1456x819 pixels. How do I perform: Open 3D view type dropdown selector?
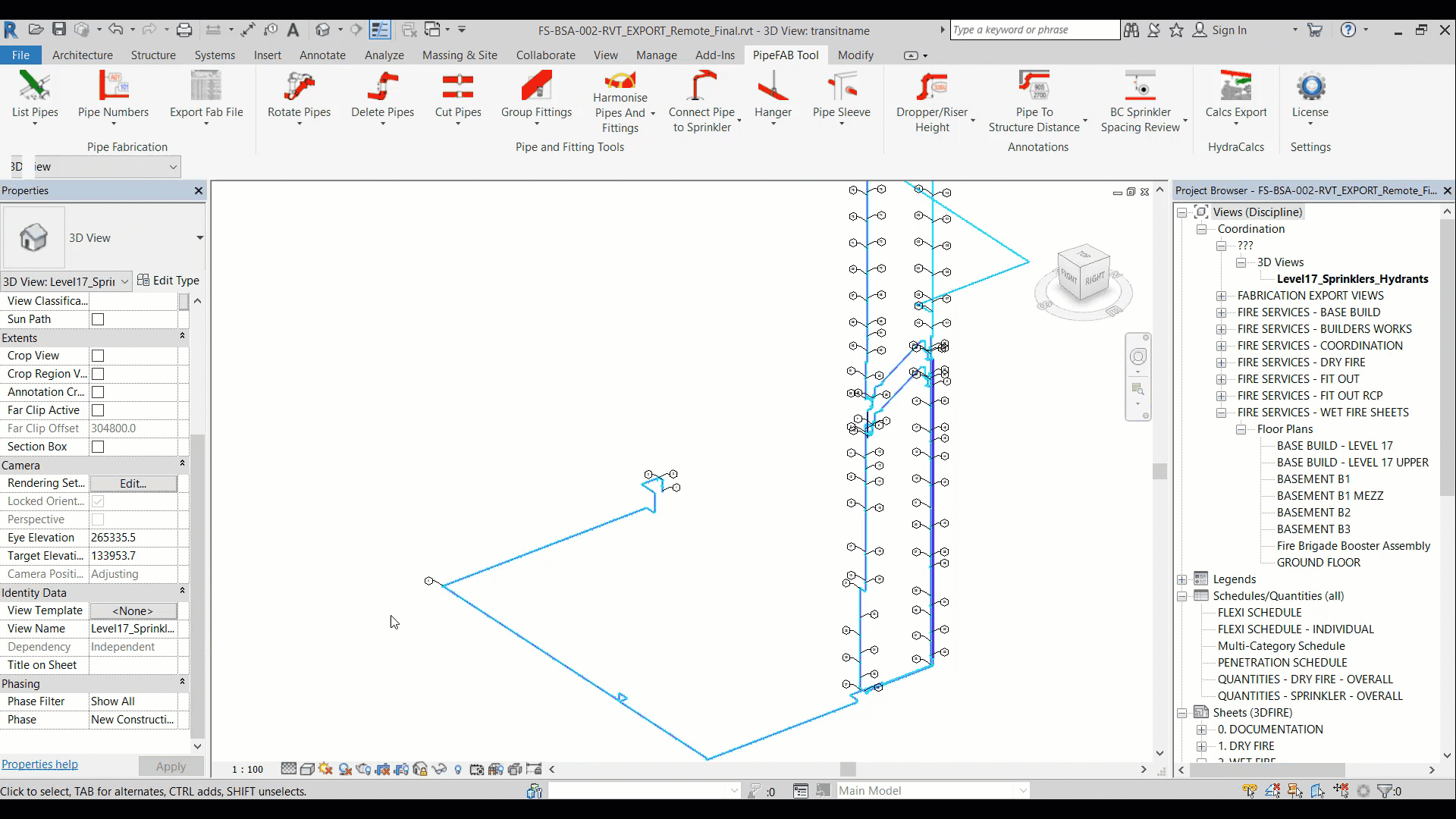199,237
